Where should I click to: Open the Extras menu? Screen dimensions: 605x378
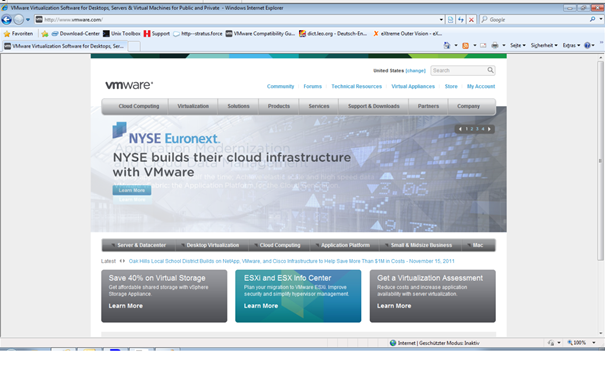571,46
